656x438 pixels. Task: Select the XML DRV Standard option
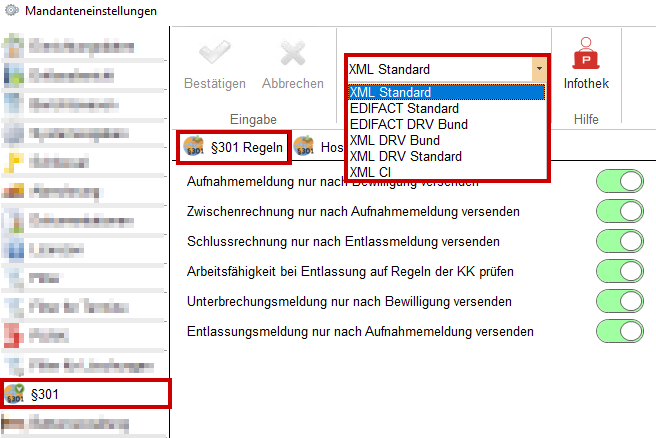click(405, 156)
